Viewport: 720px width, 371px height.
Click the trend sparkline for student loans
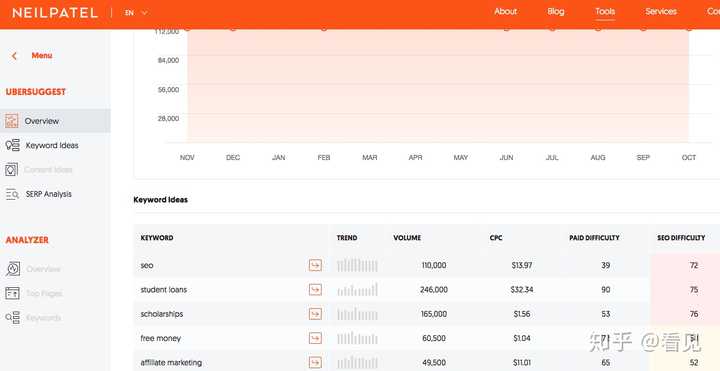click(357, 290)
